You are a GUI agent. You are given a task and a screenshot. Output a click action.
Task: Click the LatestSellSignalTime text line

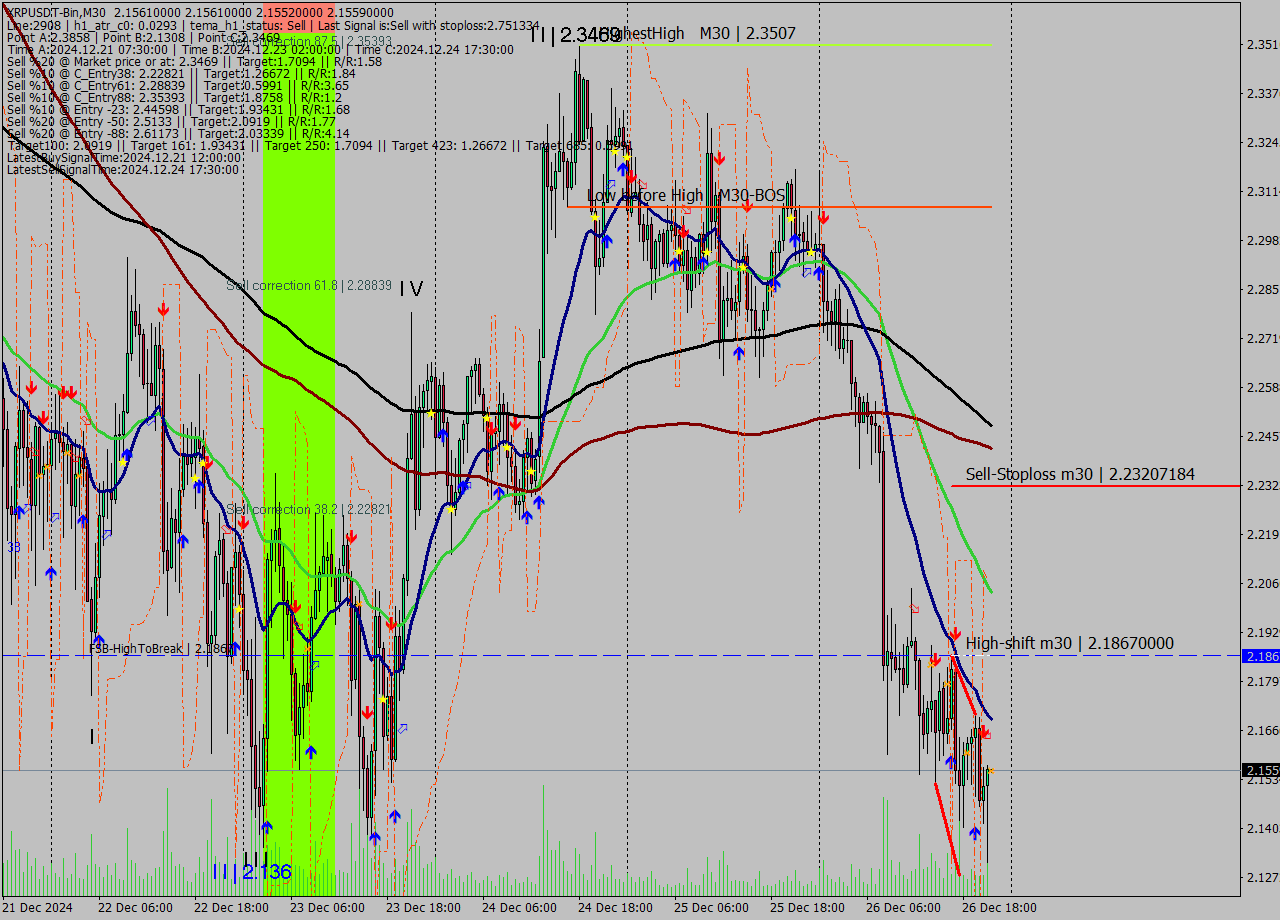pyautogui.click(x=122, y=169)
